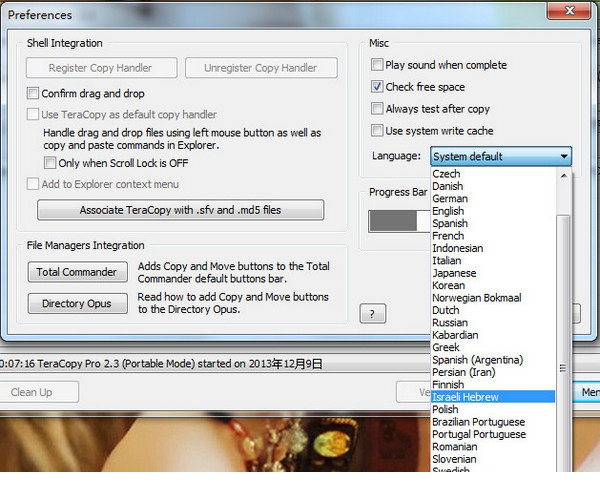Associate TeraCopy with .sfv and .md5 files

tap(181, 210)
